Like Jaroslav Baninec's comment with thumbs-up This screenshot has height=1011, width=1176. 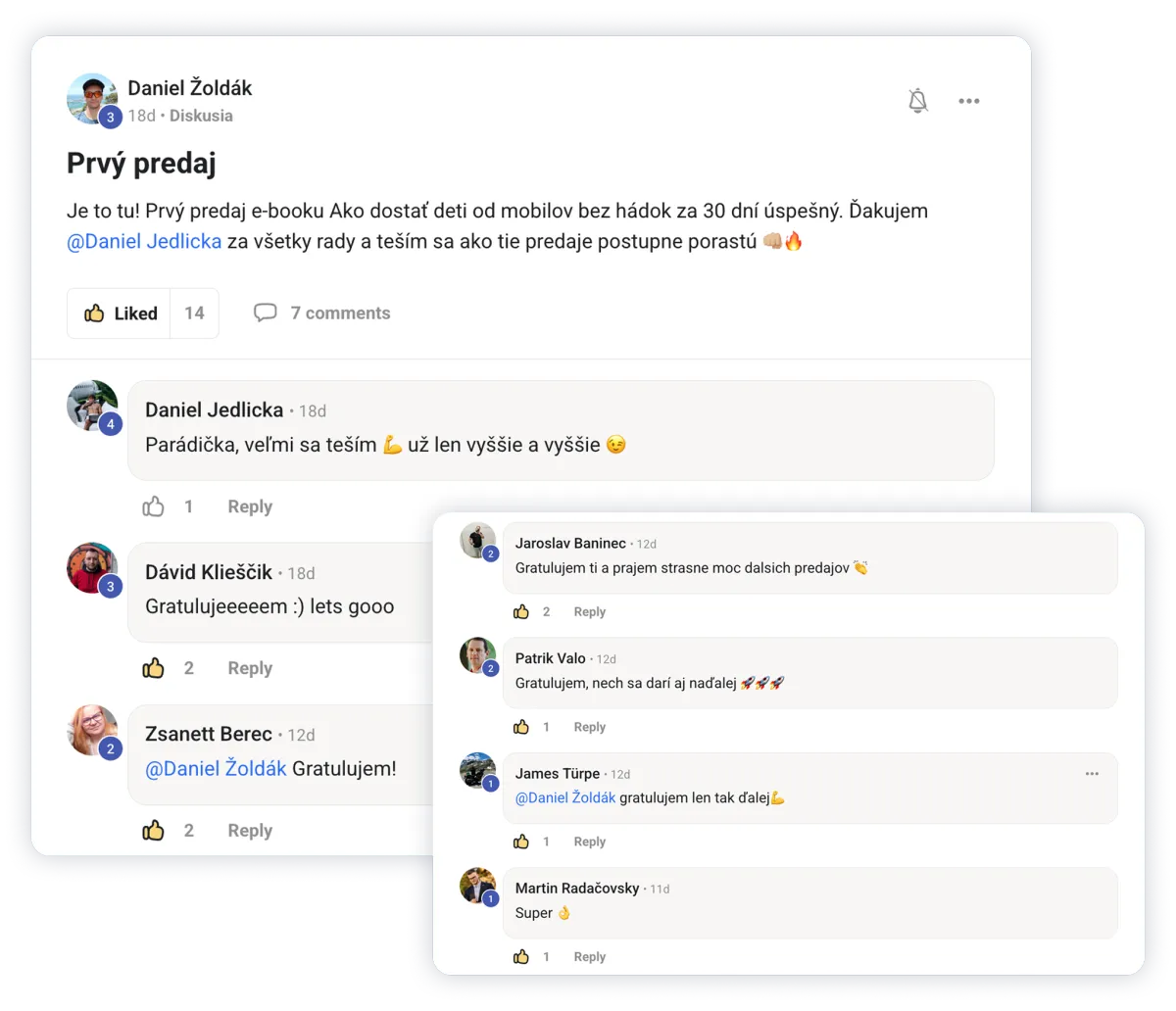tap(521, 611)
